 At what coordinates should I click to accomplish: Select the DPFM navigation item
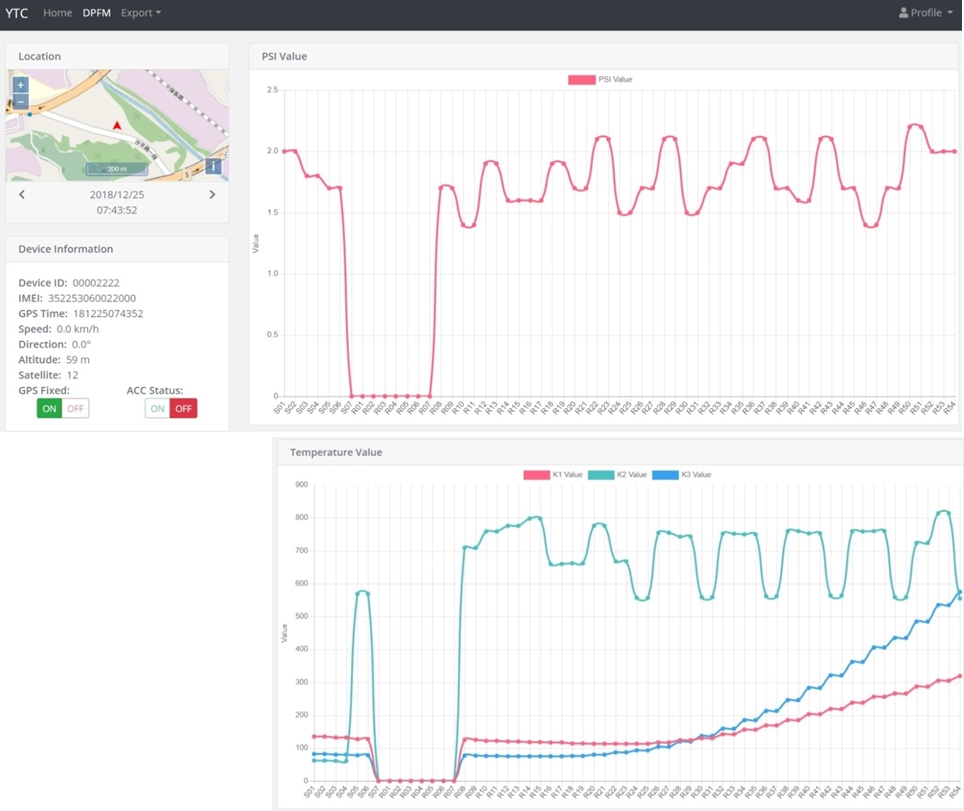tap(97, 13)
